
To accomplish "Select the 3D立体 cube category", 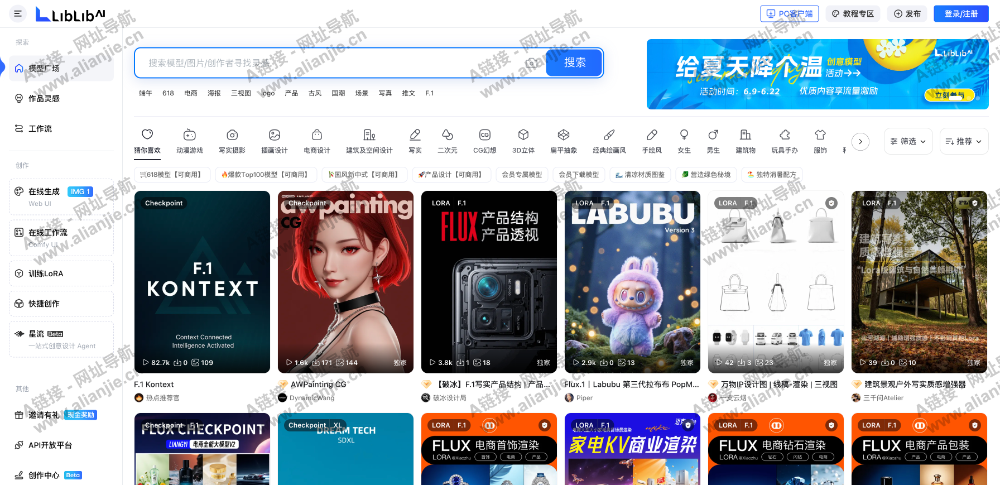I will click(523, 141).
